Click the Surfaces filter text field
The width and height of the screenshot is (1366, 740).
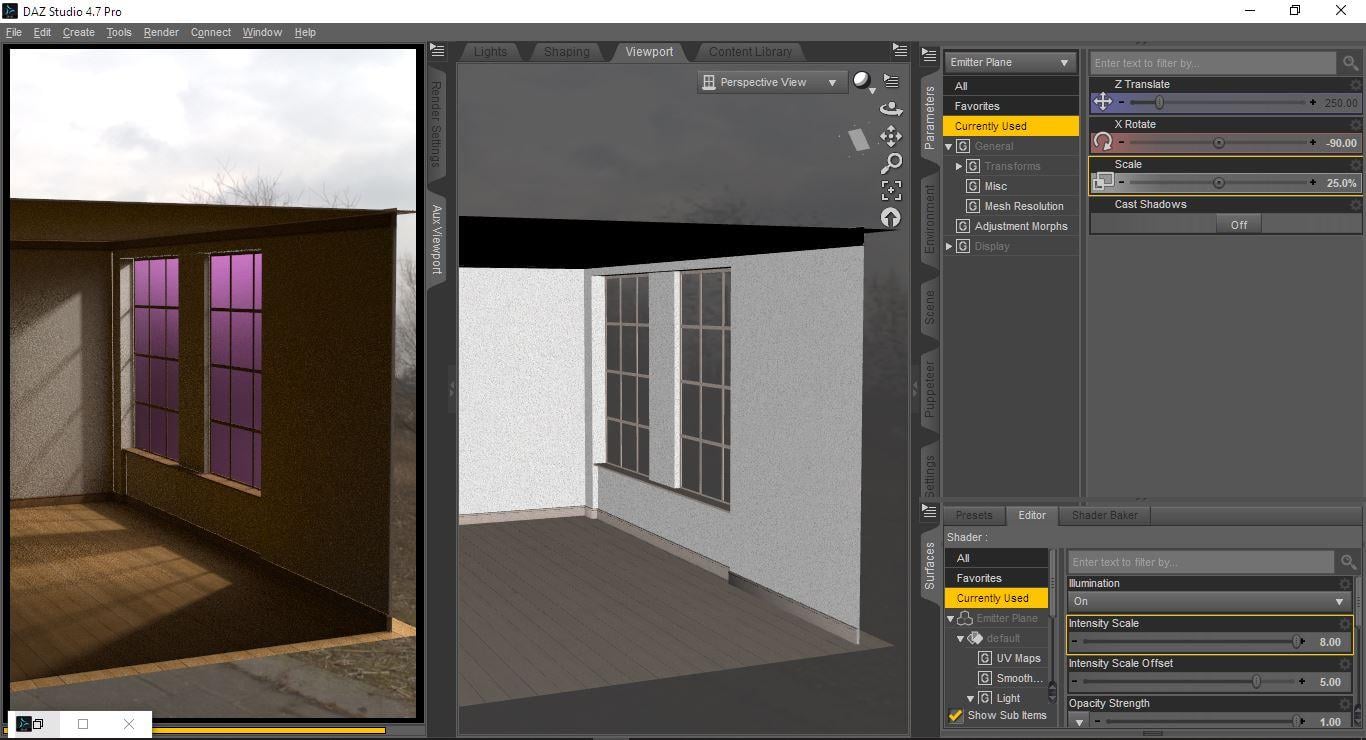pos(1201,562)
